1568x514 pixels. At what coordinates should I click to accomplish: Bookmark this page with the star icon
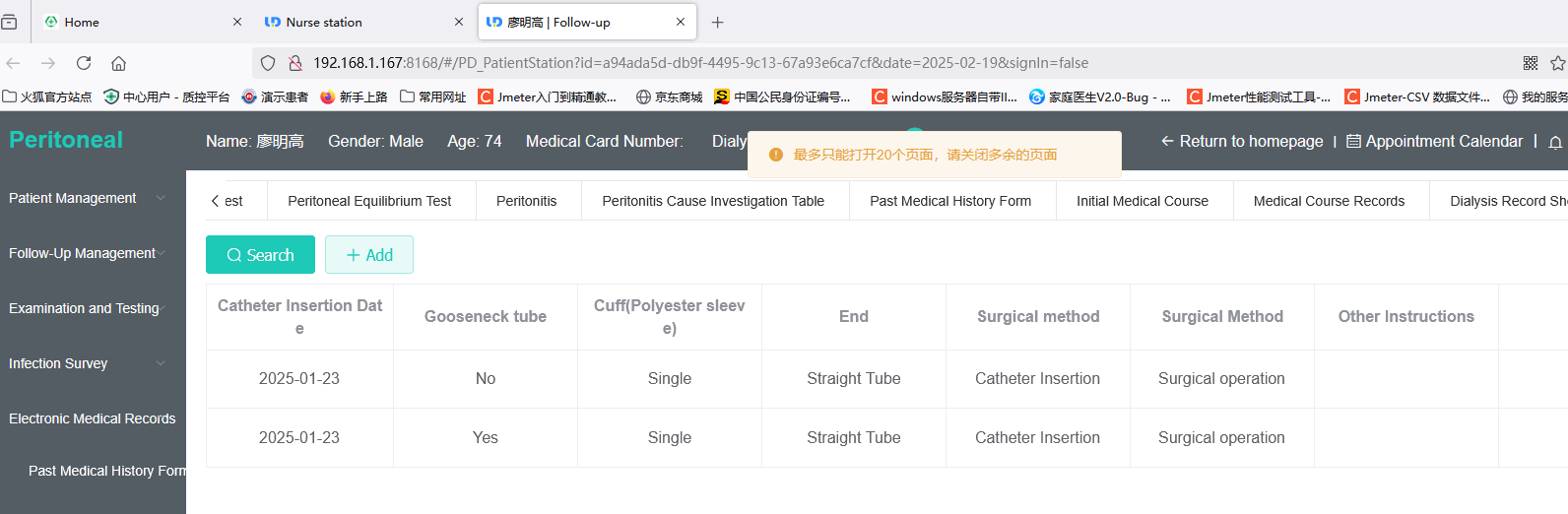click(x=1558, y=63)
